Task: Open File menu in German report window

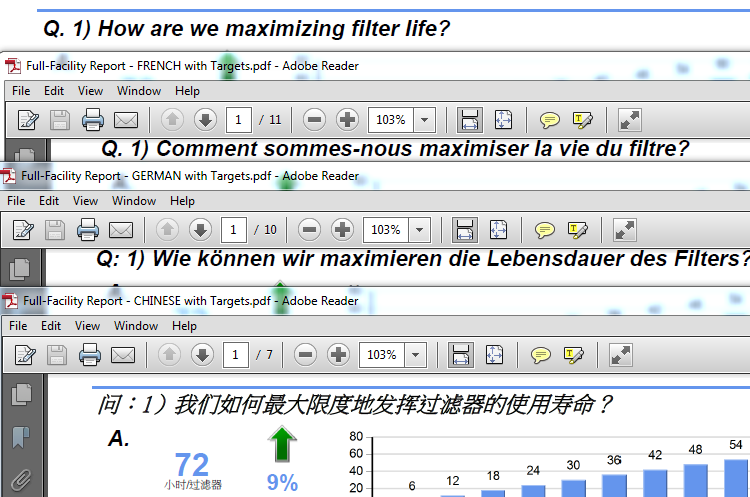Action: (x=16, y=201)
